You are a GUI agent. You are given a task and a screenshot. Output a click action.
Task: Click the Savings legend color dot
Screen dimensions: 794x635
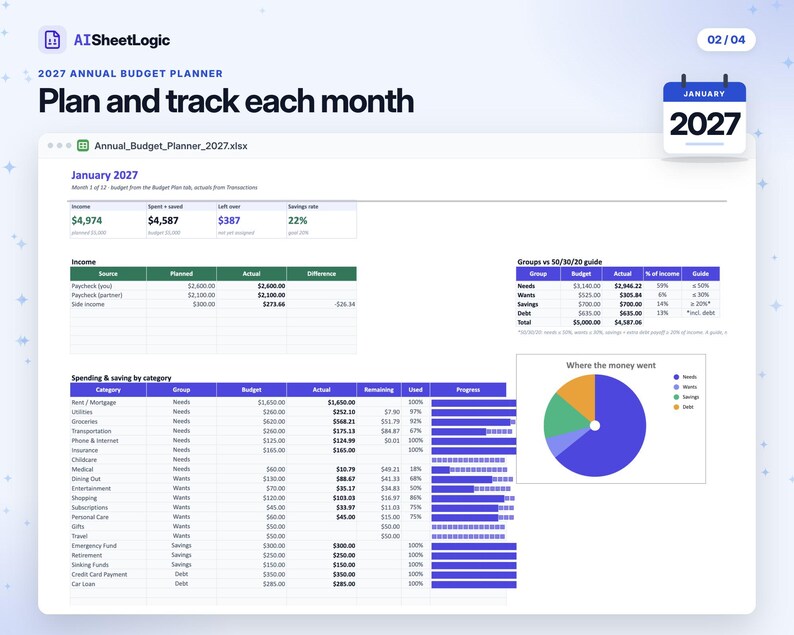(x=676, y=397)
